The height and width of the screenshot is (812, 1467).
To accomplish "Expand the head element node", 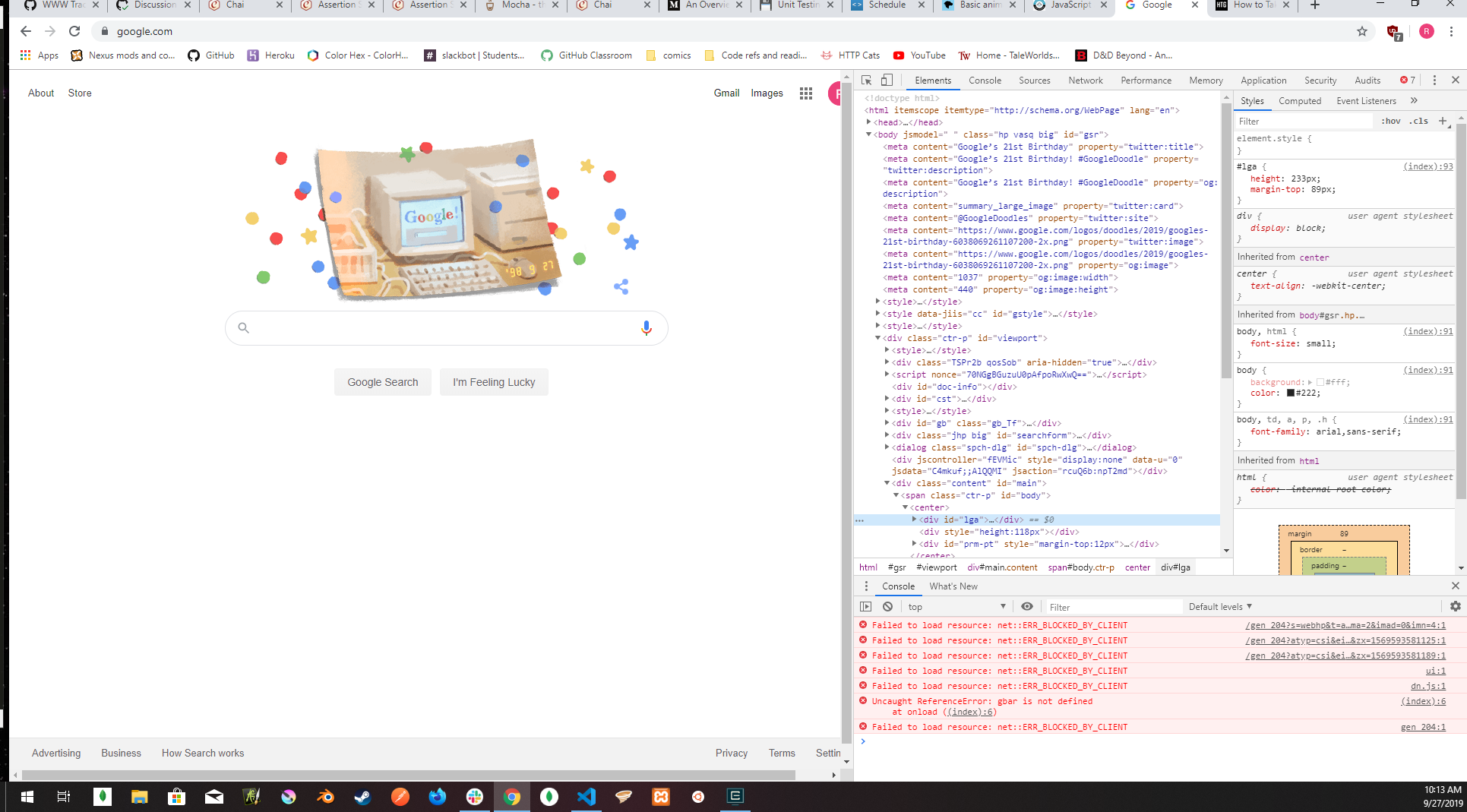I will pos(868,122).
